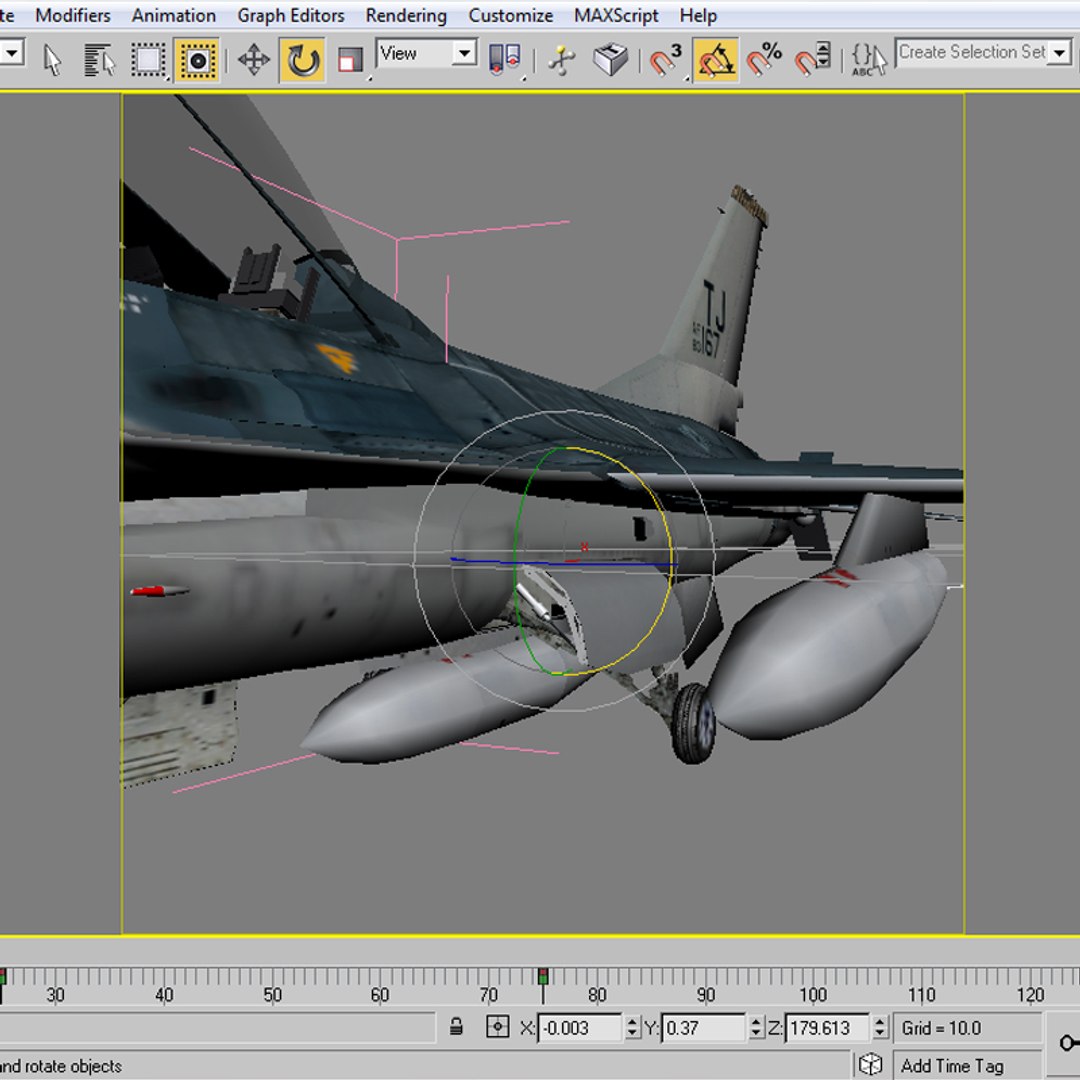Open the Graph Editors menu
The height and width of the screenshot is (1080, 1080).
coord(291,15)
